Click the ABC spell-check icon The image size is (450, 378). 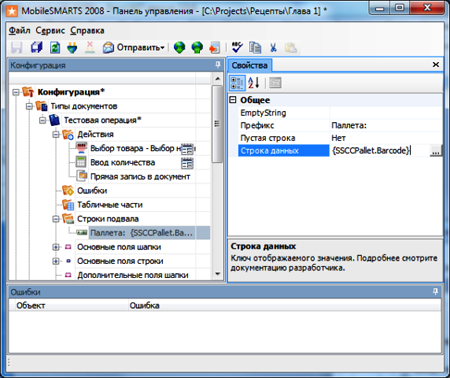click(237, 48)
